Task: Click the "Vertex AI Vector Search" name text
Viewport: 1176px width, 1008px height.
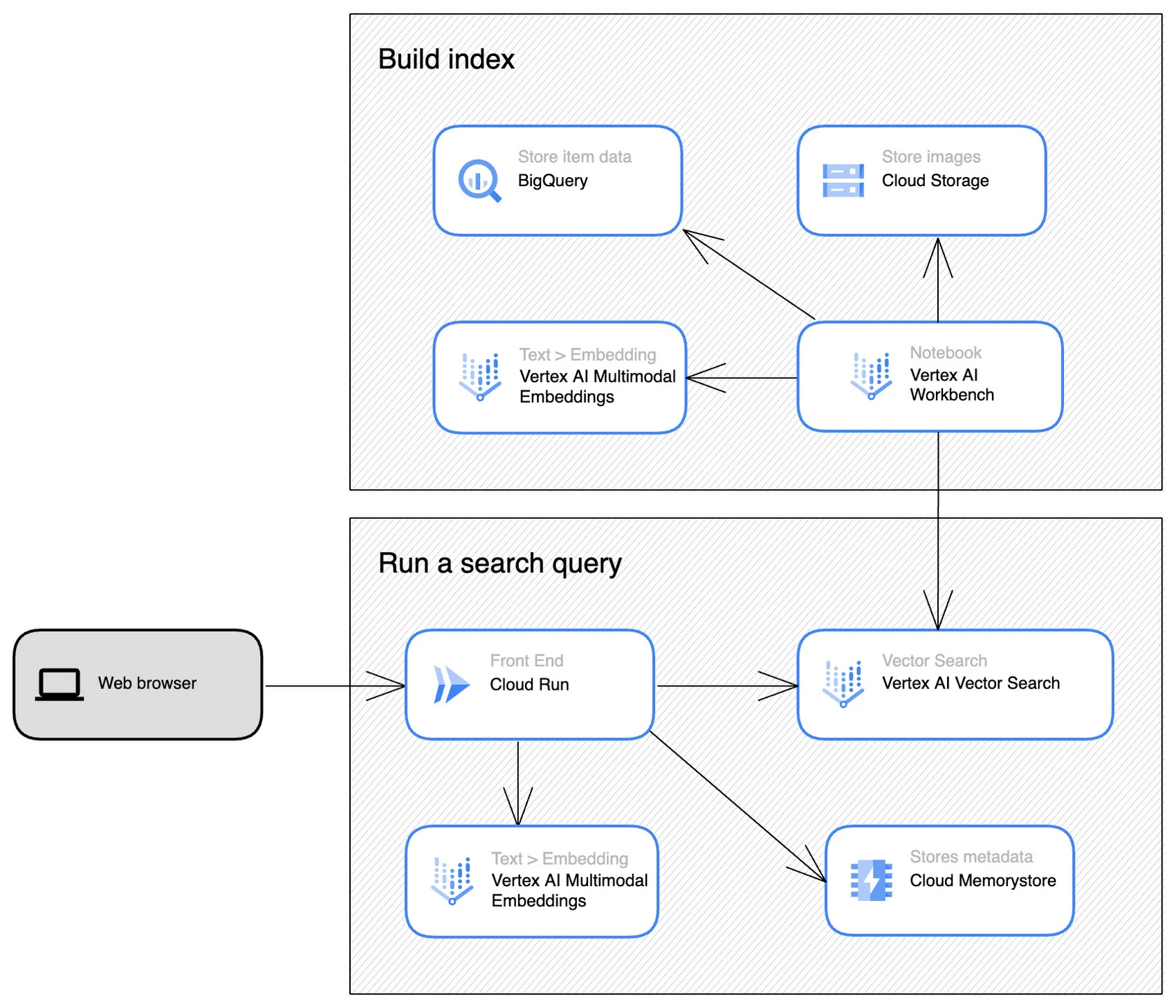Action: [x=971, y=684]
